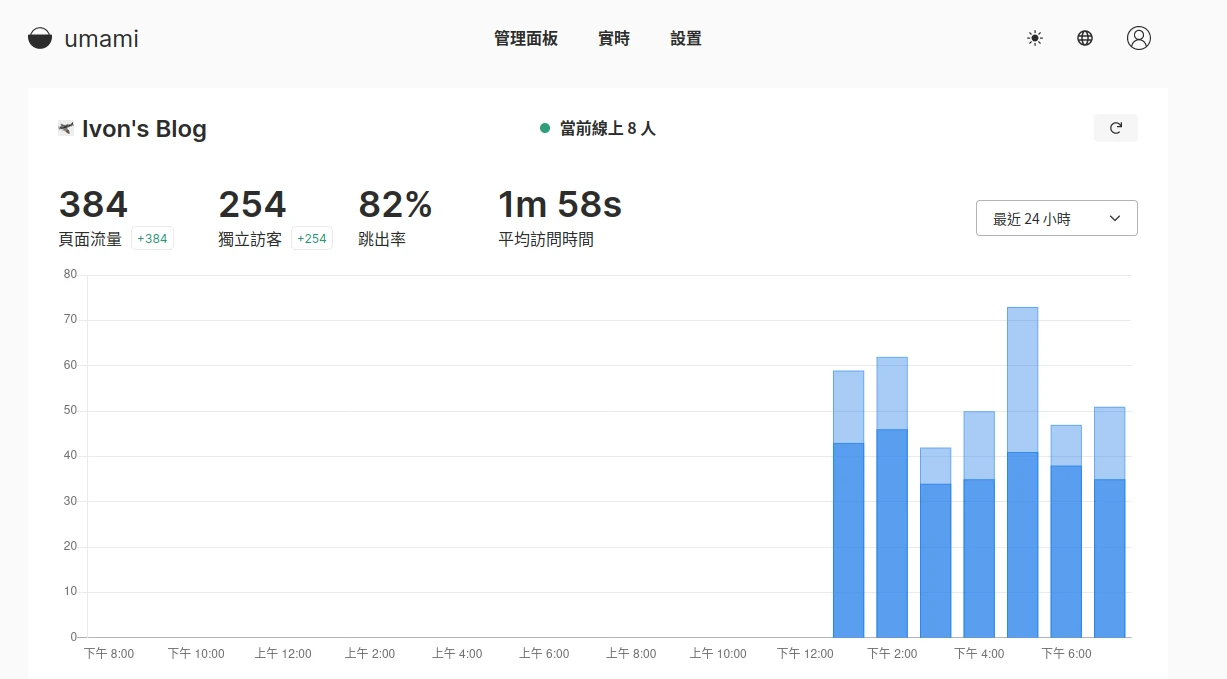1227x679 pixels.
Task: Open the 管理面板 dashboard tab
Action: point(526,39)
